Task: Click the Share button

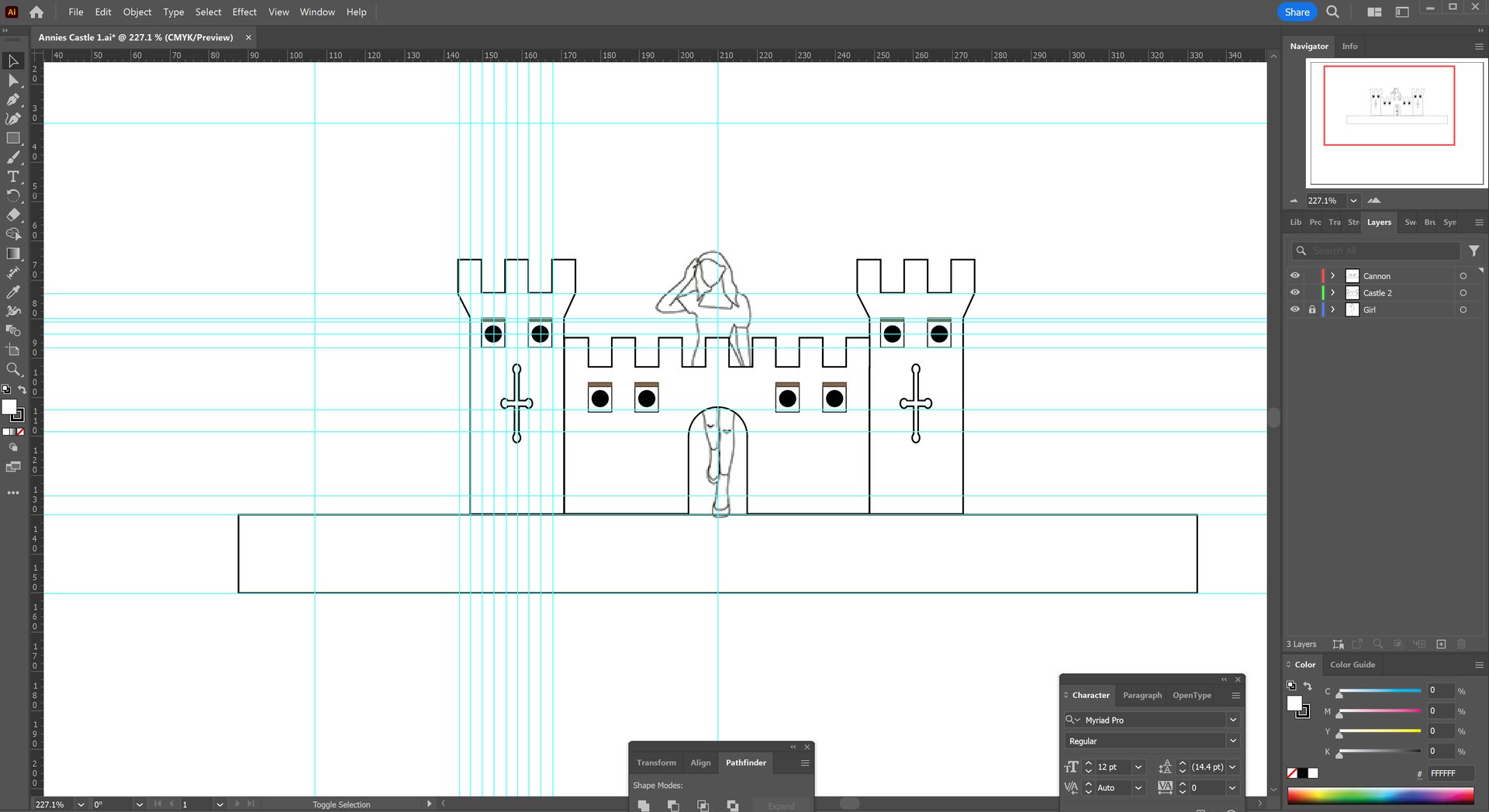Action: [x=1297, y=12]
